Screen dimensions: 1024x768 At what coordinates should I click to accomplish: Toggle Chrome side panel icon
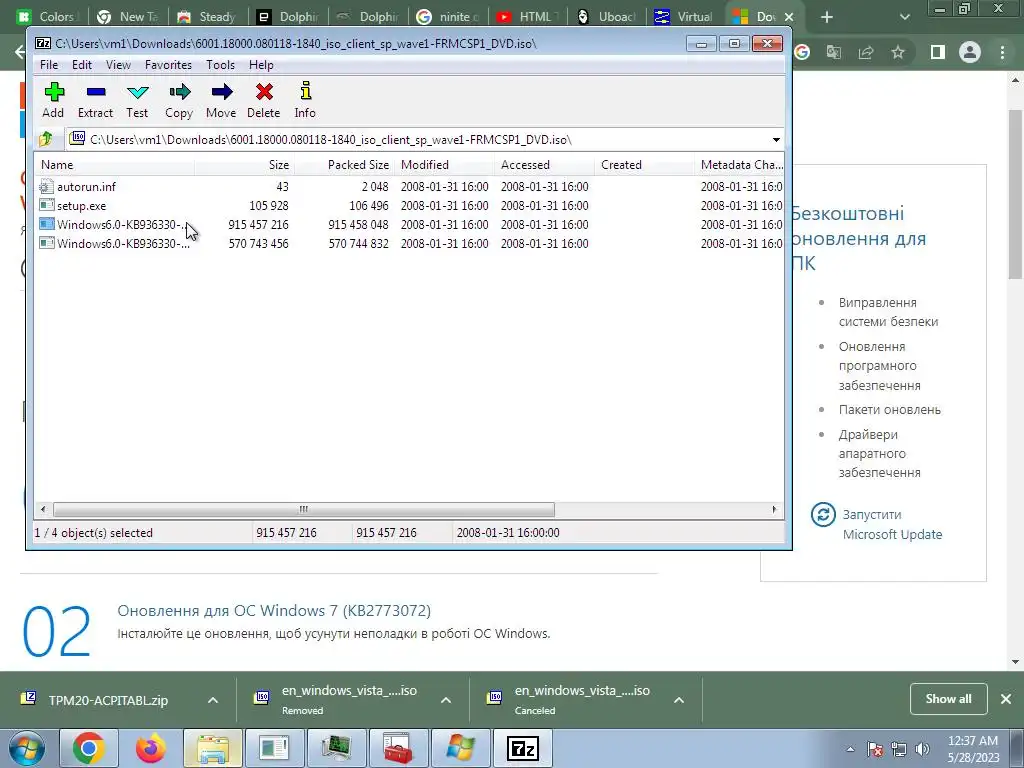coord(938,52)
